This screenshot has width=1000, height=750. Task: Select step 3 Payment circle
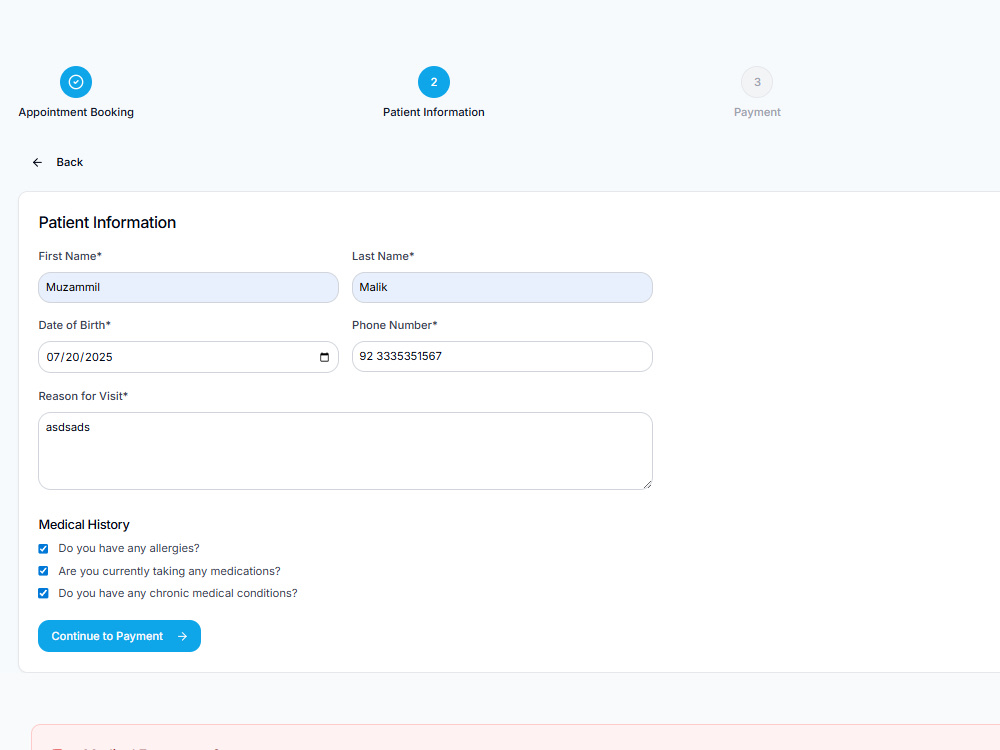coord(757,82)
